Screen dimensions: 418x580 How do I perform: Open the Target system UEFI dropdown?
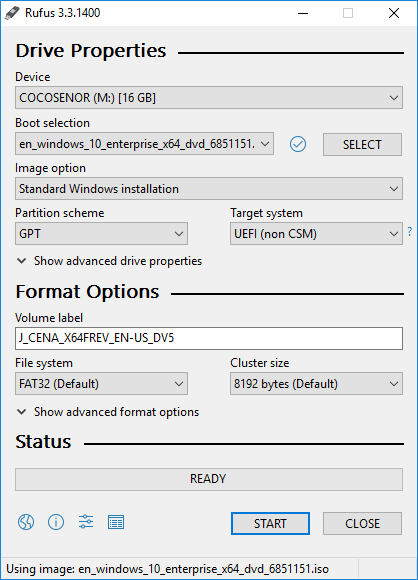[316, 233]
